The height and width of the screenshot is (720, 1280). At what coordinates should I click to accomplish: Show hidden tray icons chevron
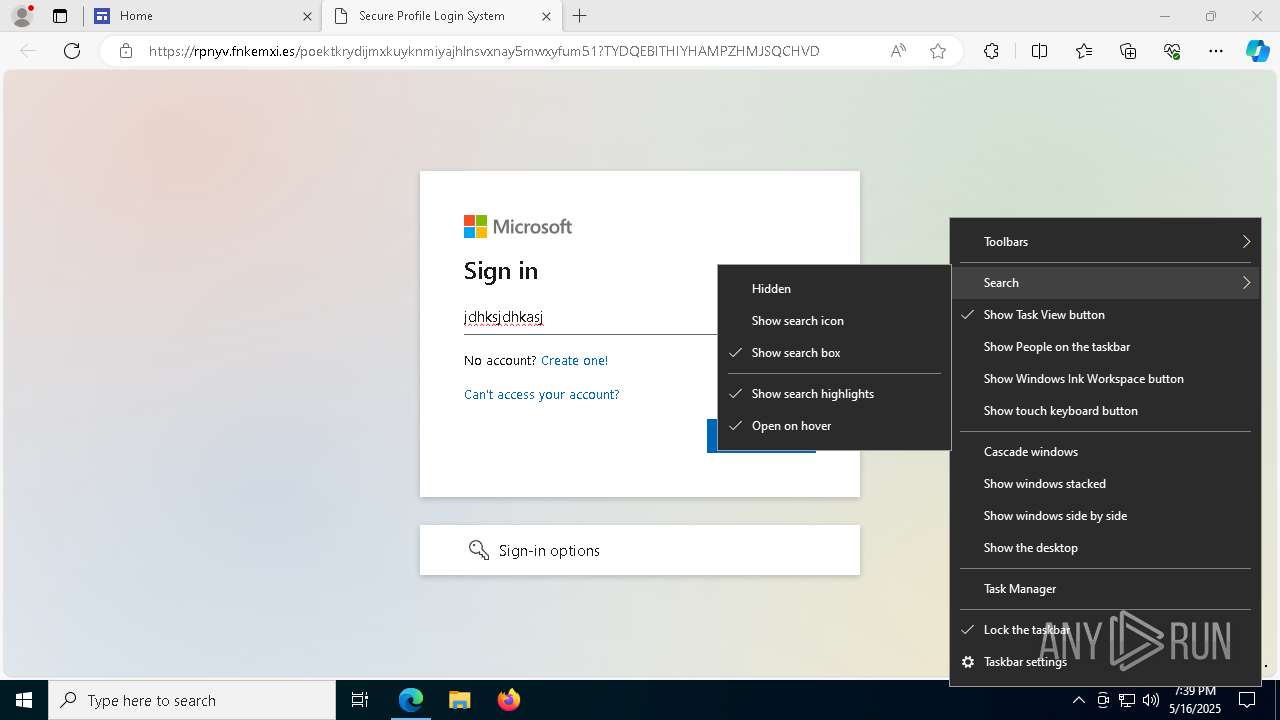(x=1078, y=700)
